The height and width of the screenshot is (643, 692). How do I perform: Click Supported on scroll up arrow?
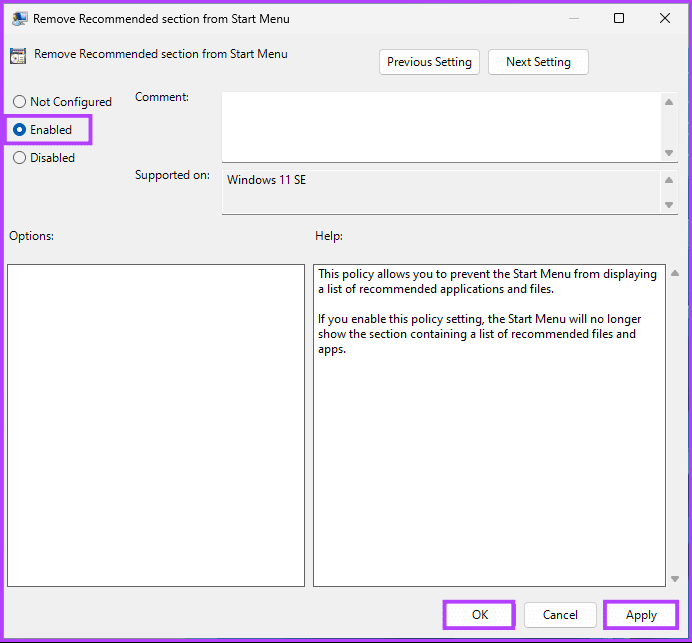coord(669,180)
